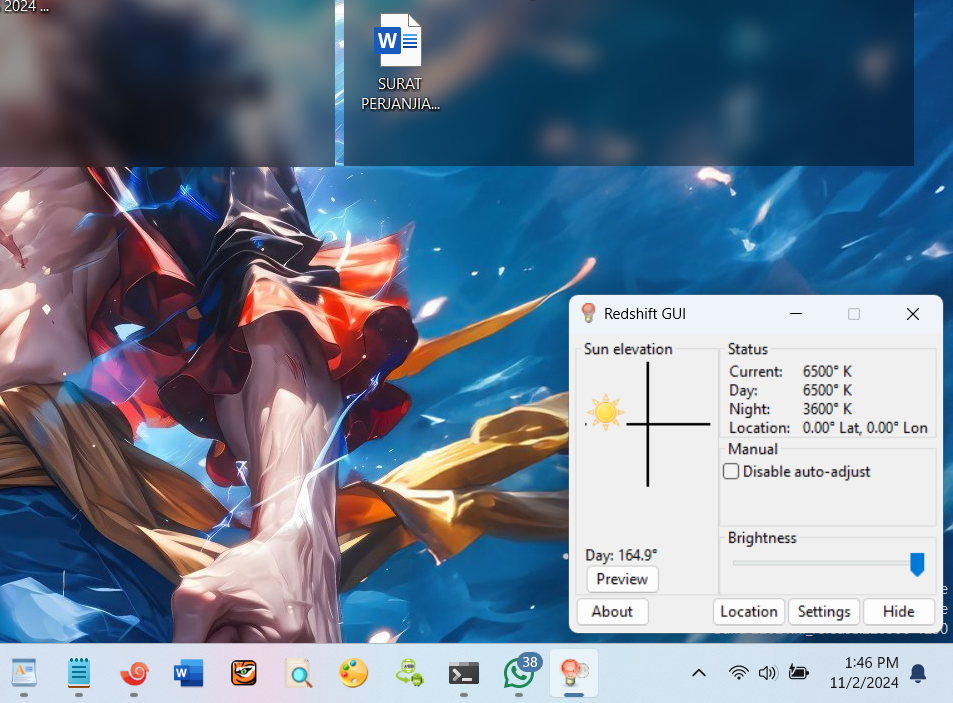The height and width of the screenshot is (703, 953).
Task: Click the sun icon in Sun elevation
Action: tap(605, 413)
